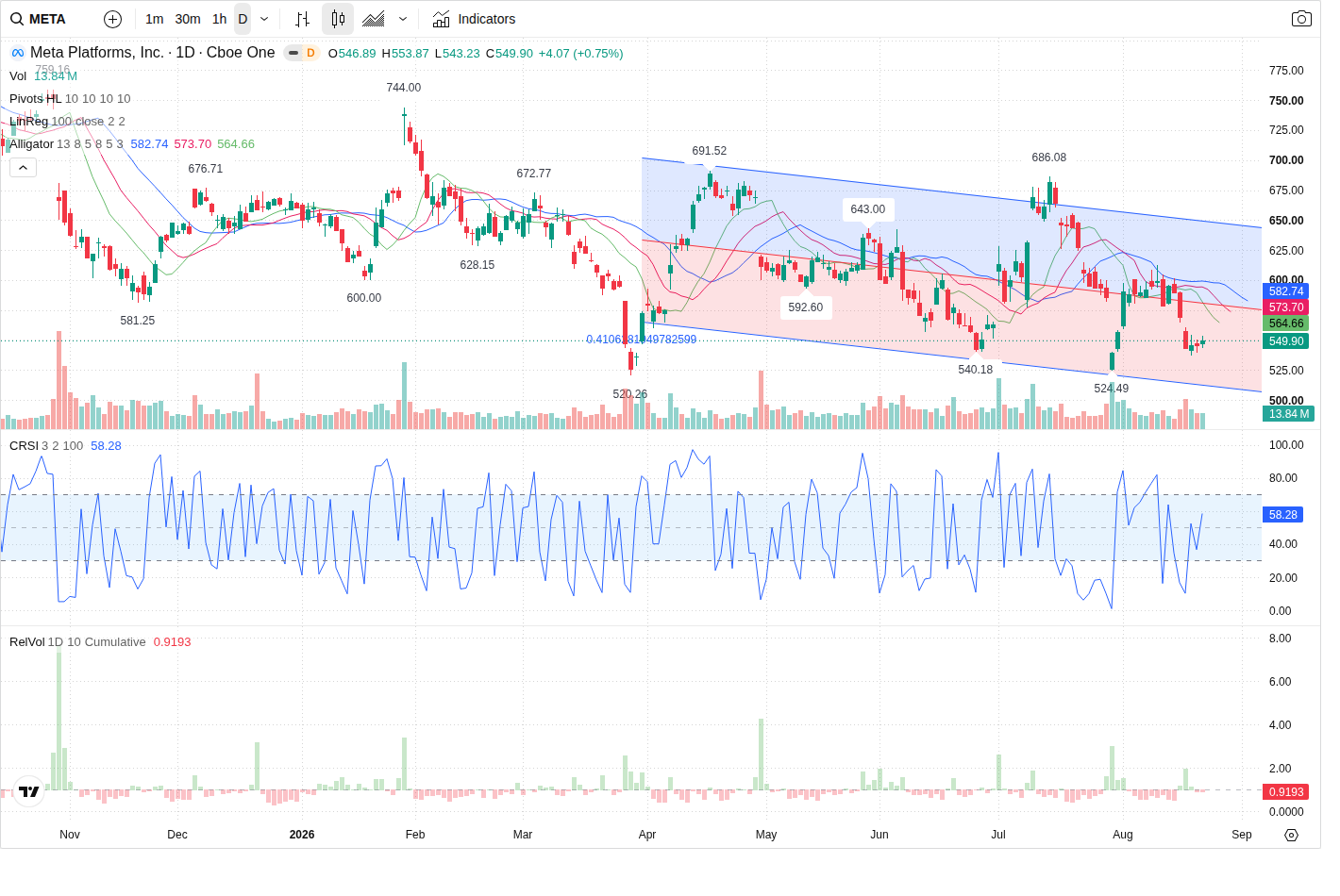This screenshot has width=1340, height=896.
Task: Open the chart style dropdown arrow
Action: [403, 19]
